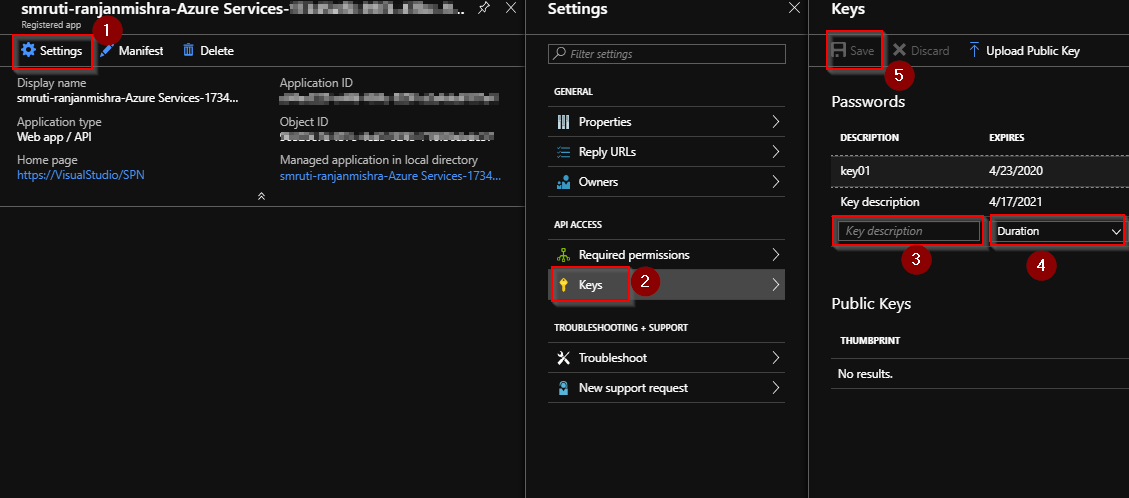
Task: Select the key01 password row
Action: 980,171
